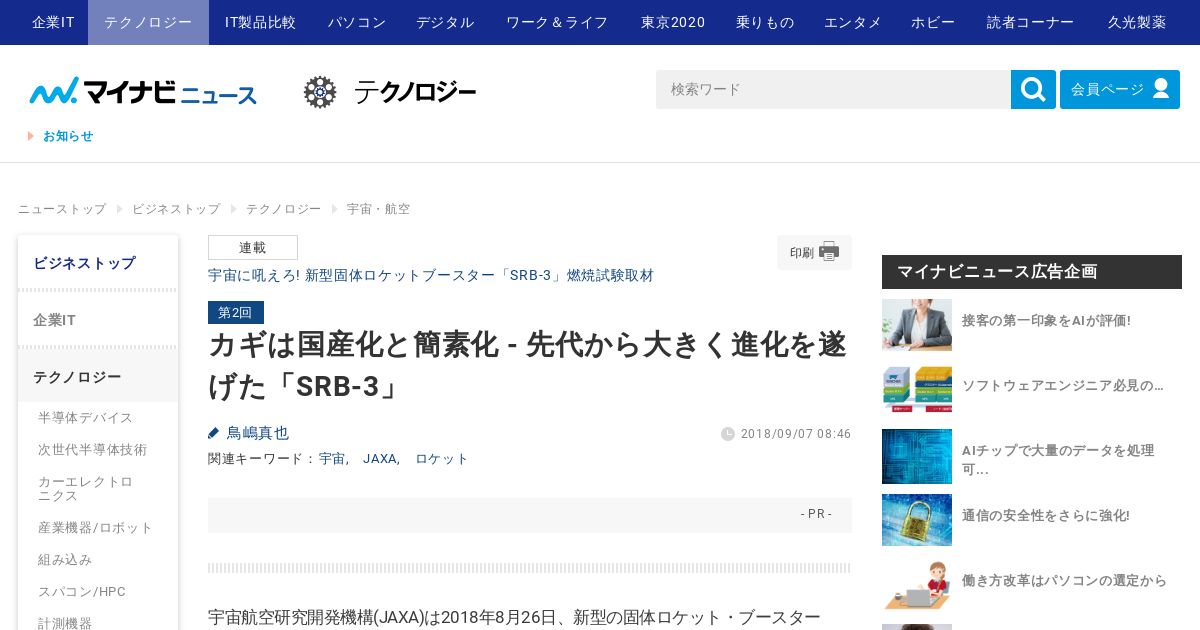This screenshot has width=1200, height=630.
Task: Open the AIチップ article thumbnail
Action: tap(917, 456)
